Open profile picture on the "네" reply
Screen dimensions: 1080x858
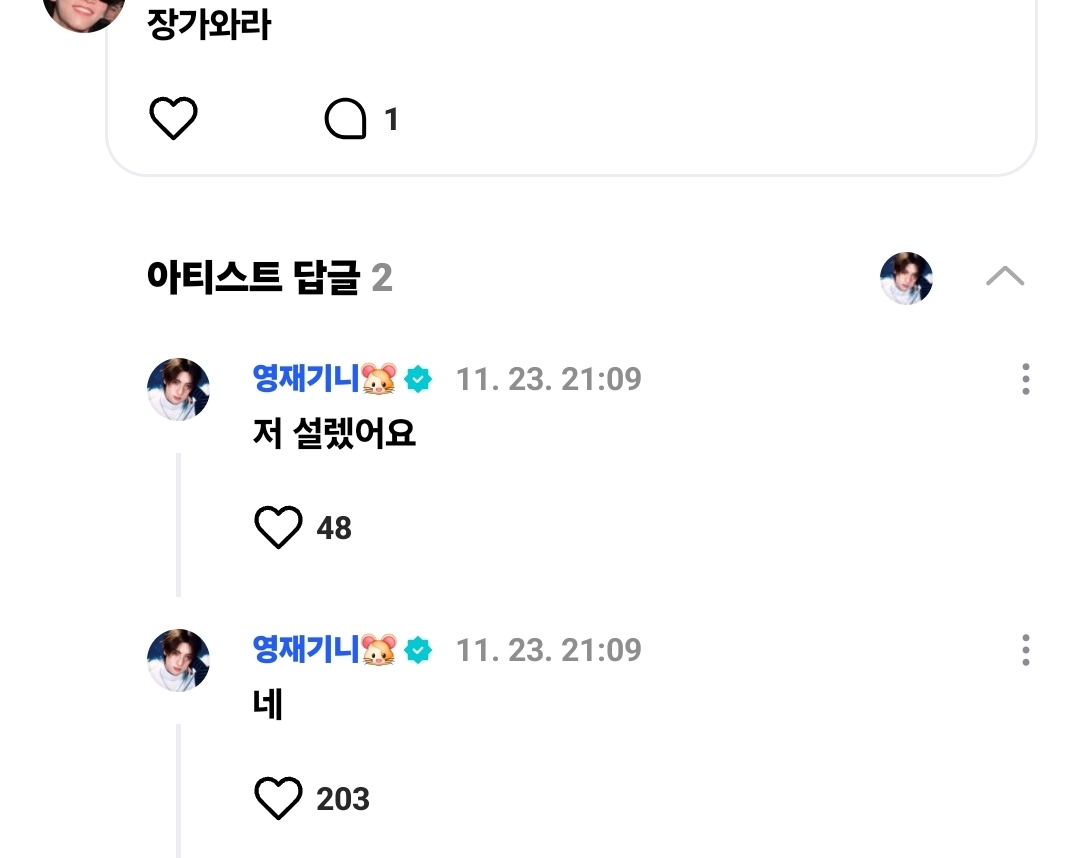click(178, 660)
